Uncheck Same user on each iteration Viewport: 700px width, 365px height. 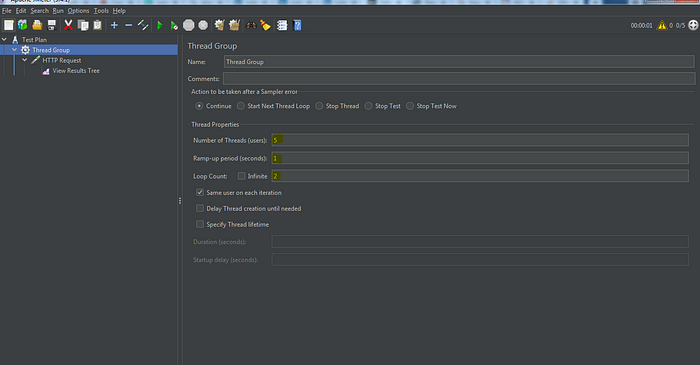click(x=200, y=192)
